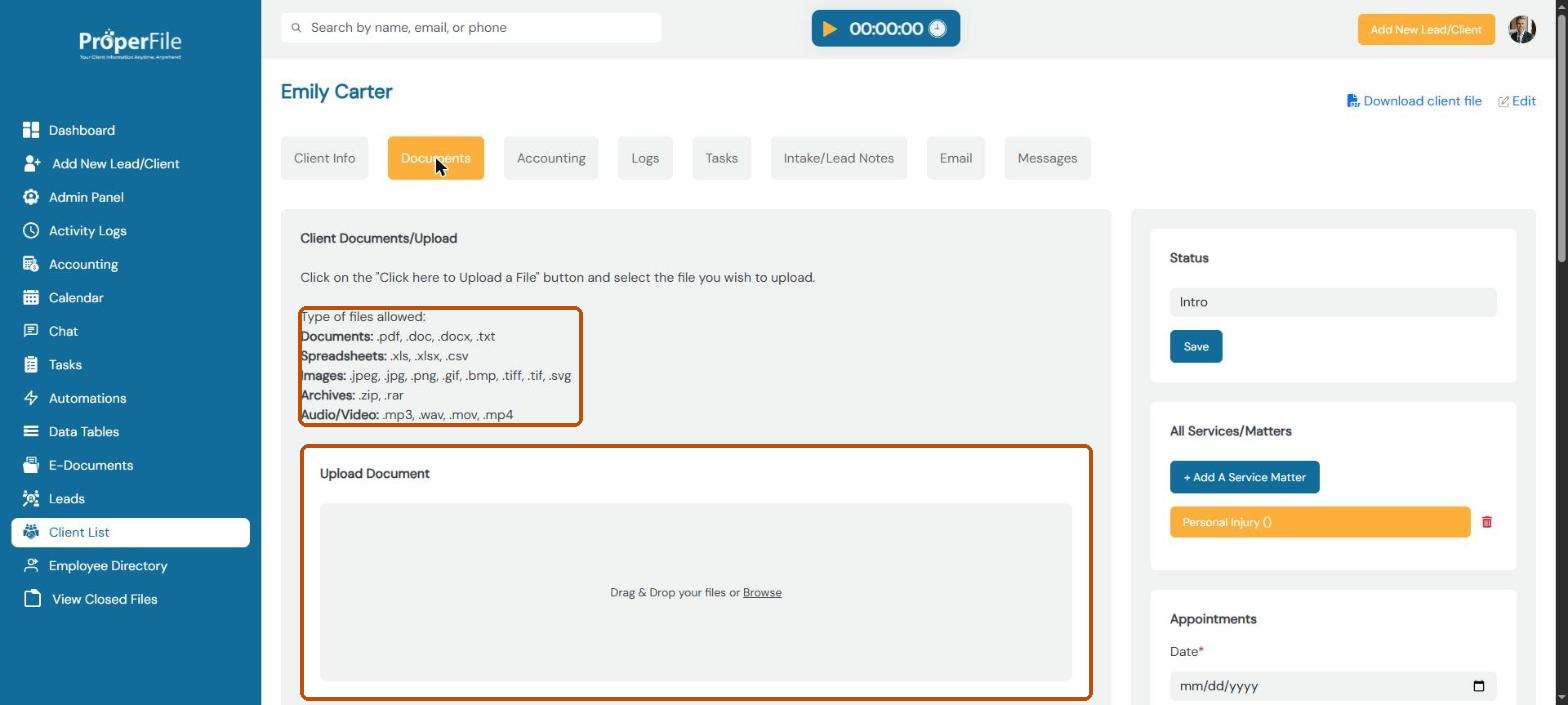The width and height of the screenshot is (1568, 705).
Task: Switch to the Accounting tab
Action: pyautogui.click(x=551, y=158)
